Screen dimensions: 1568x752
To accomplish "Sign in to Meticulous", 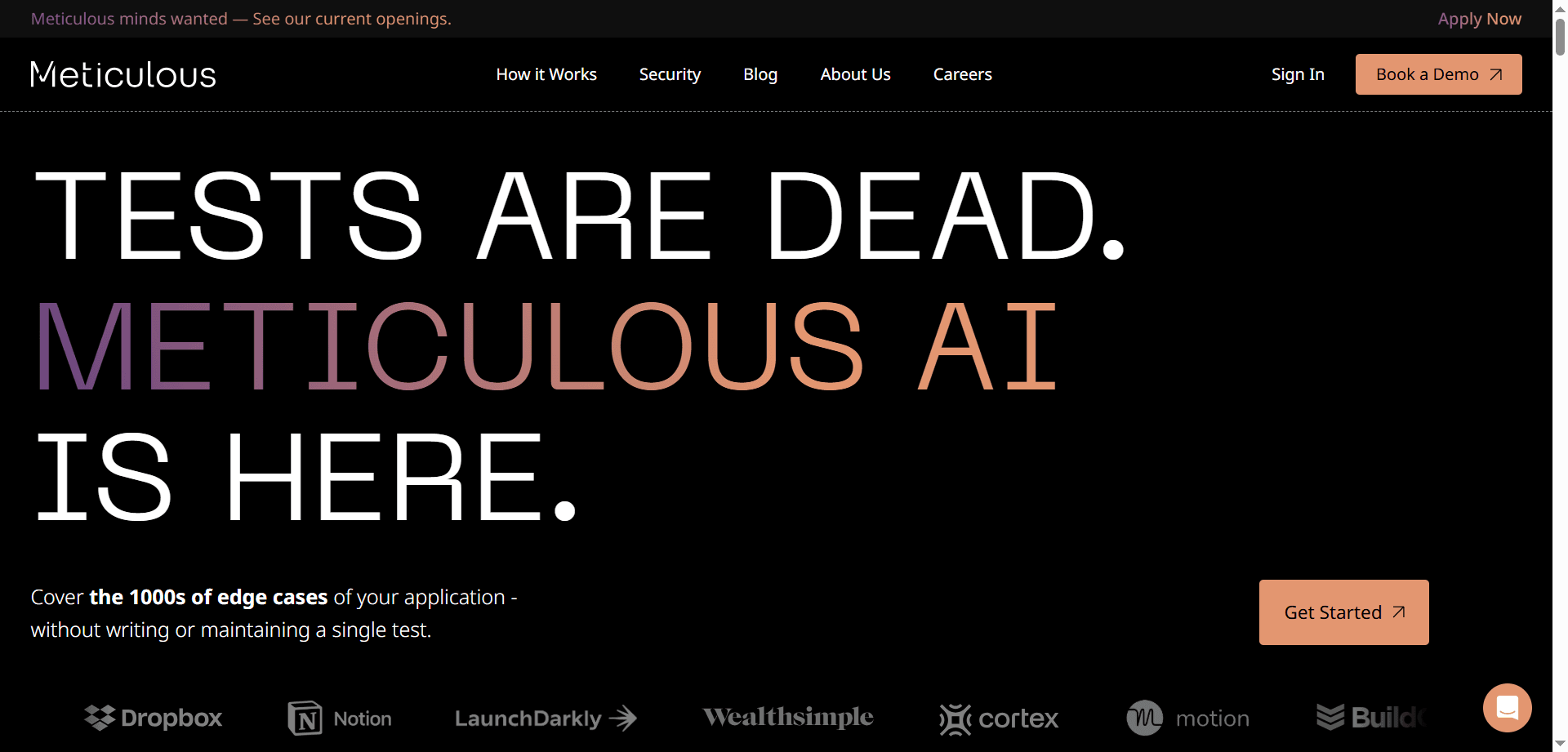I will pyautogui.click(x=1298, y=74).
